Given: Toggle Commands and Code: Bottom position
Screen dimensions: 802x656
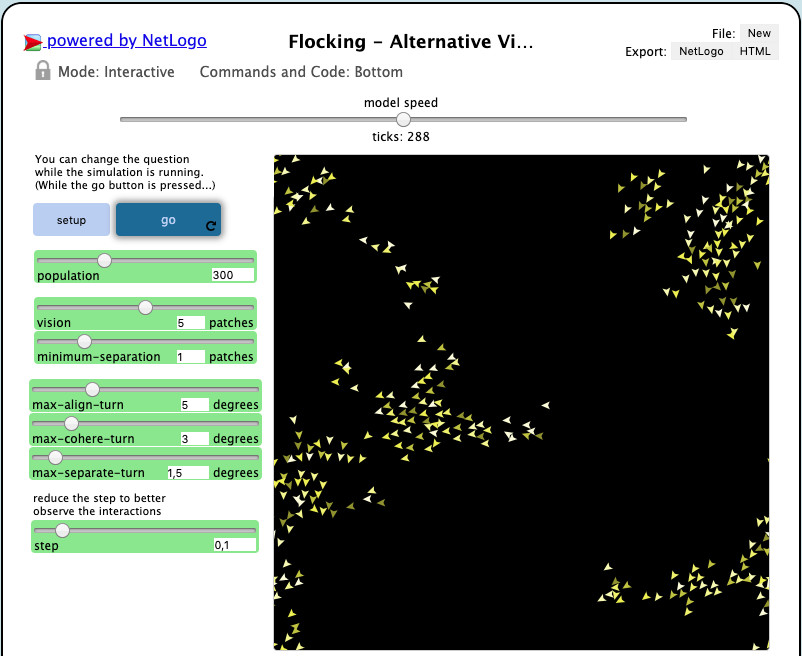Looking at the screenshot, I should pyautogui.click(x=301, y=72).
